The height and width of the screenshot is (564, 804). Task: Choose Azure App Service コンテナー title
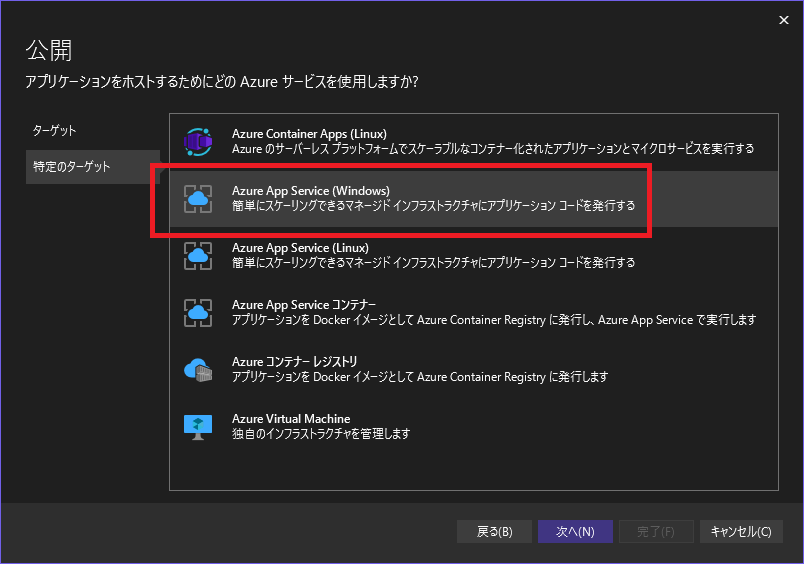304,305
